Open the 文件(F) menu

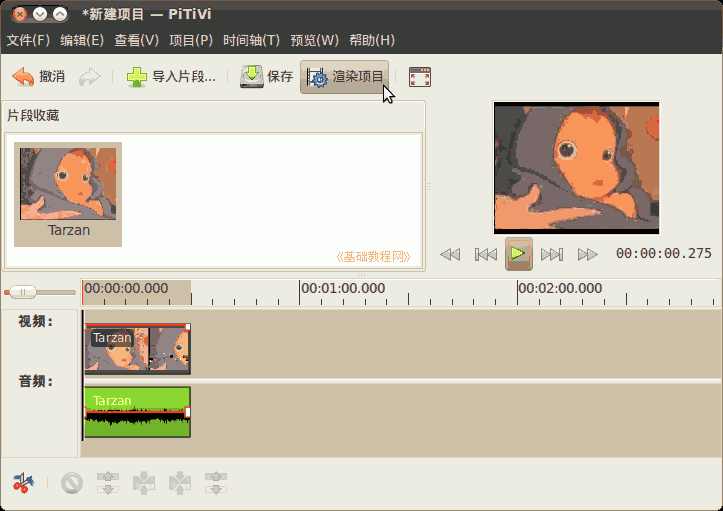[x=28, y=40]
